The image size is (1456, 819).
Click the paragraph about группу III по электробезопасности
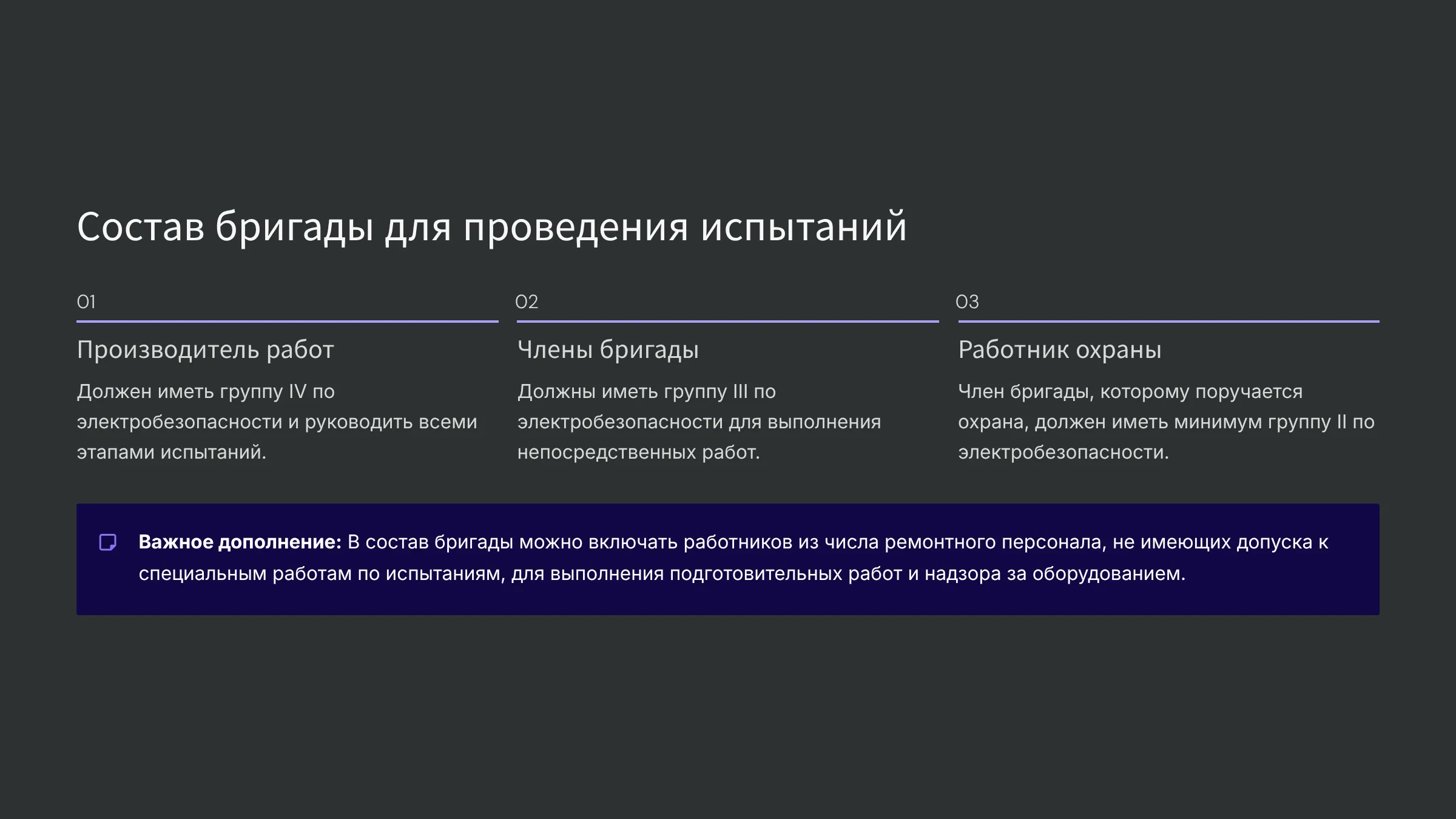point(699,422)
